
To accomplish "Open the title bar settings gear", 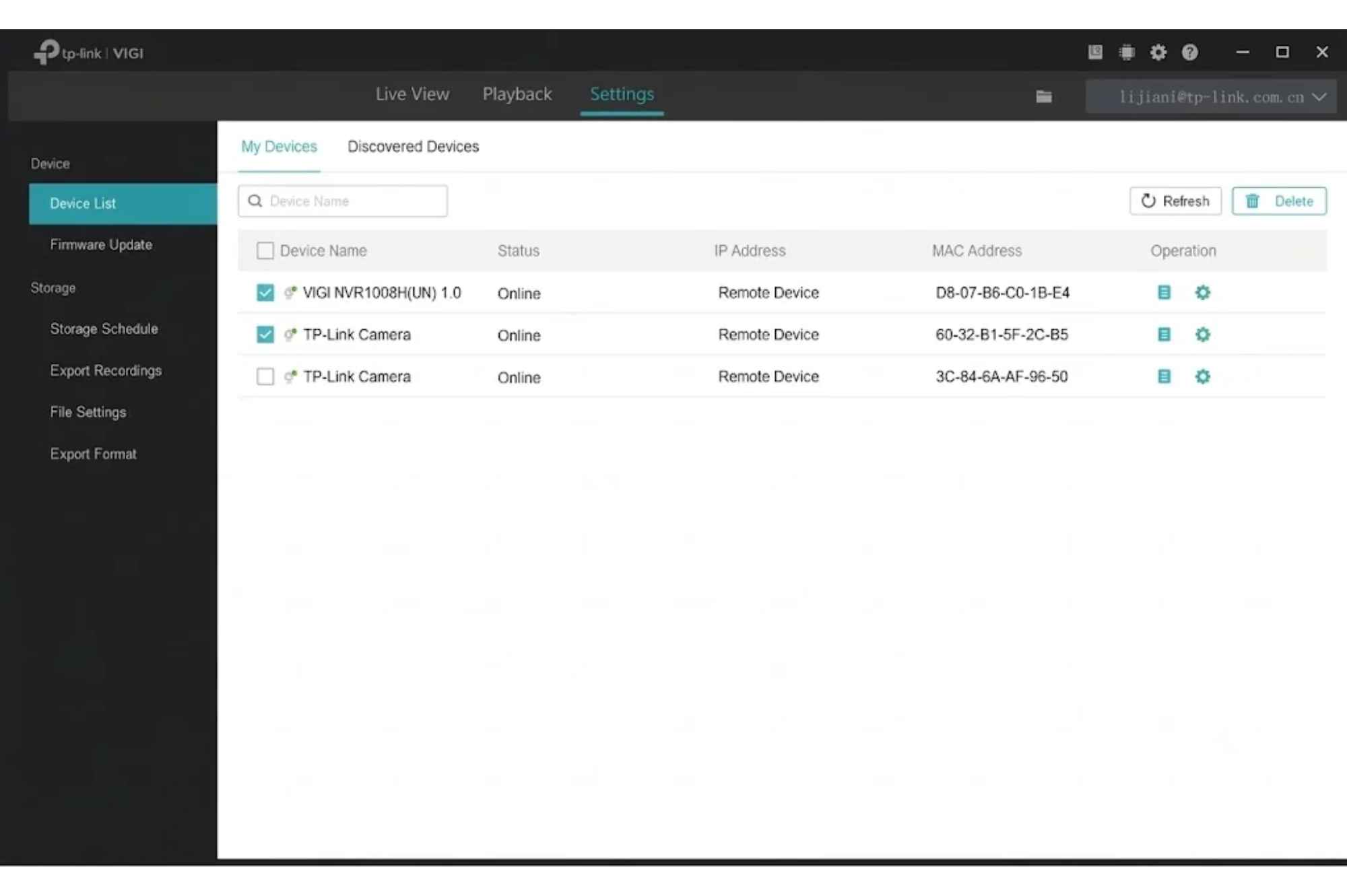I will pyautogui.click(x=1158, y=52).
